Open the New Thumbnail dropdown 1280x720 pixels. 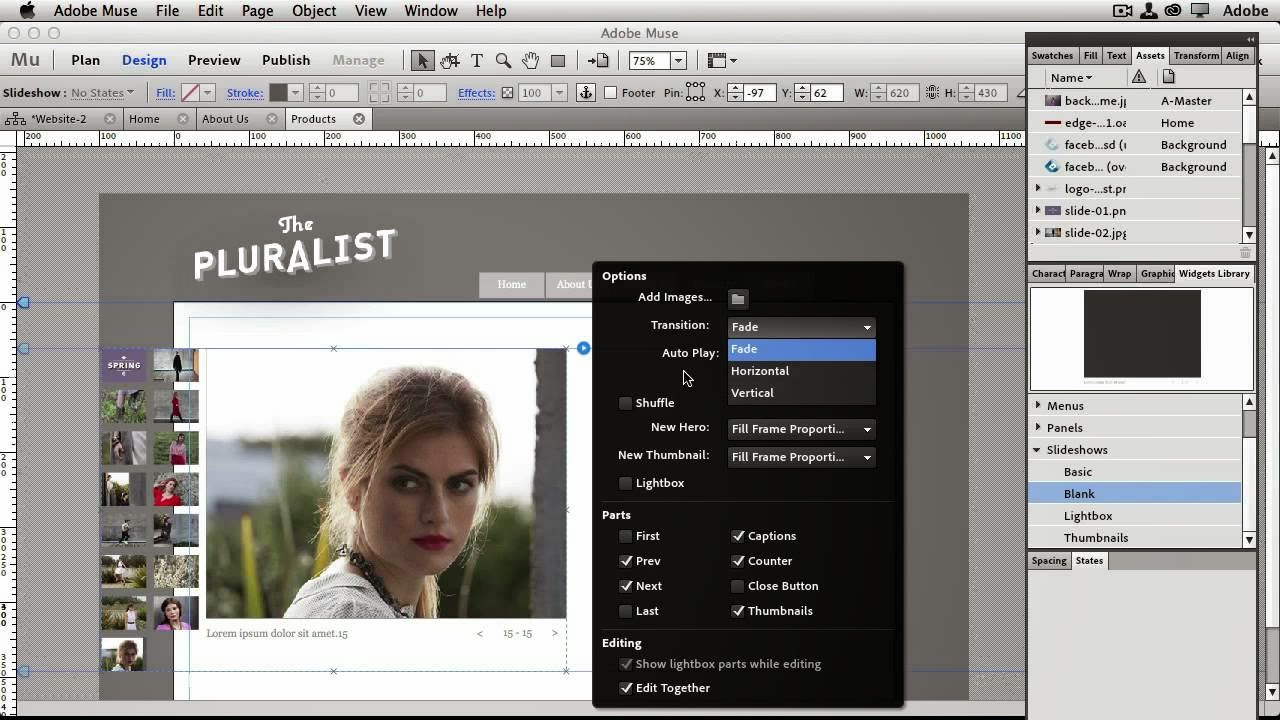click(x=802, y=457)
